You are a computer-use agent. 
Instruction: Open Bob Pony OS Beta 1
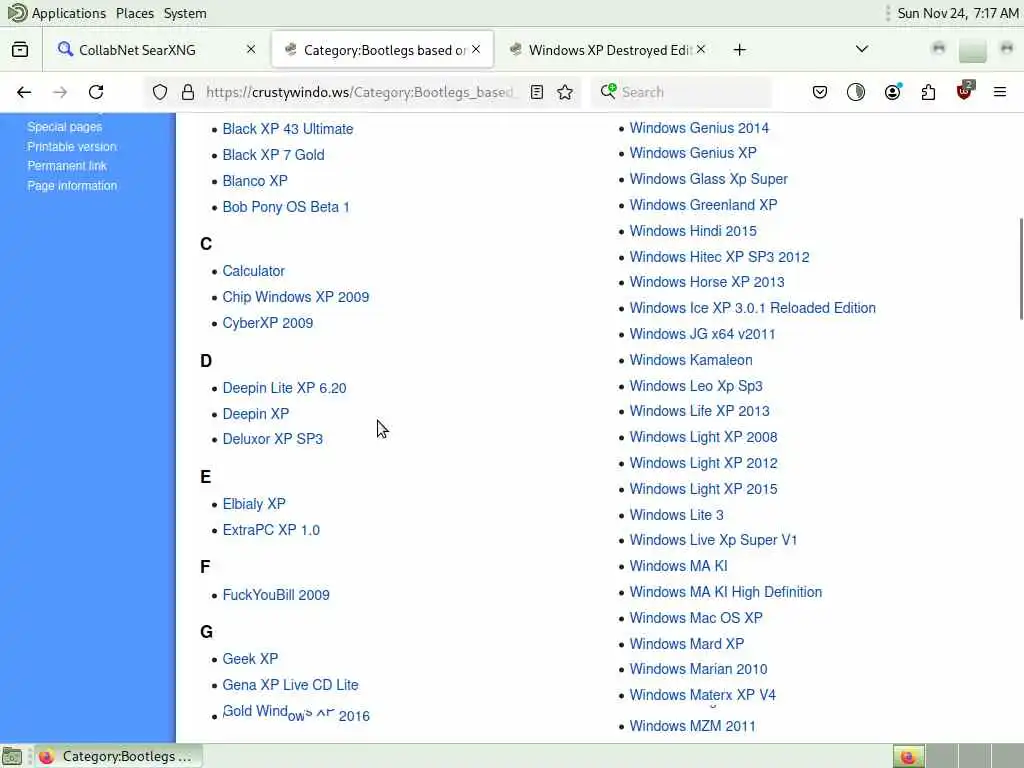(286, 207)
